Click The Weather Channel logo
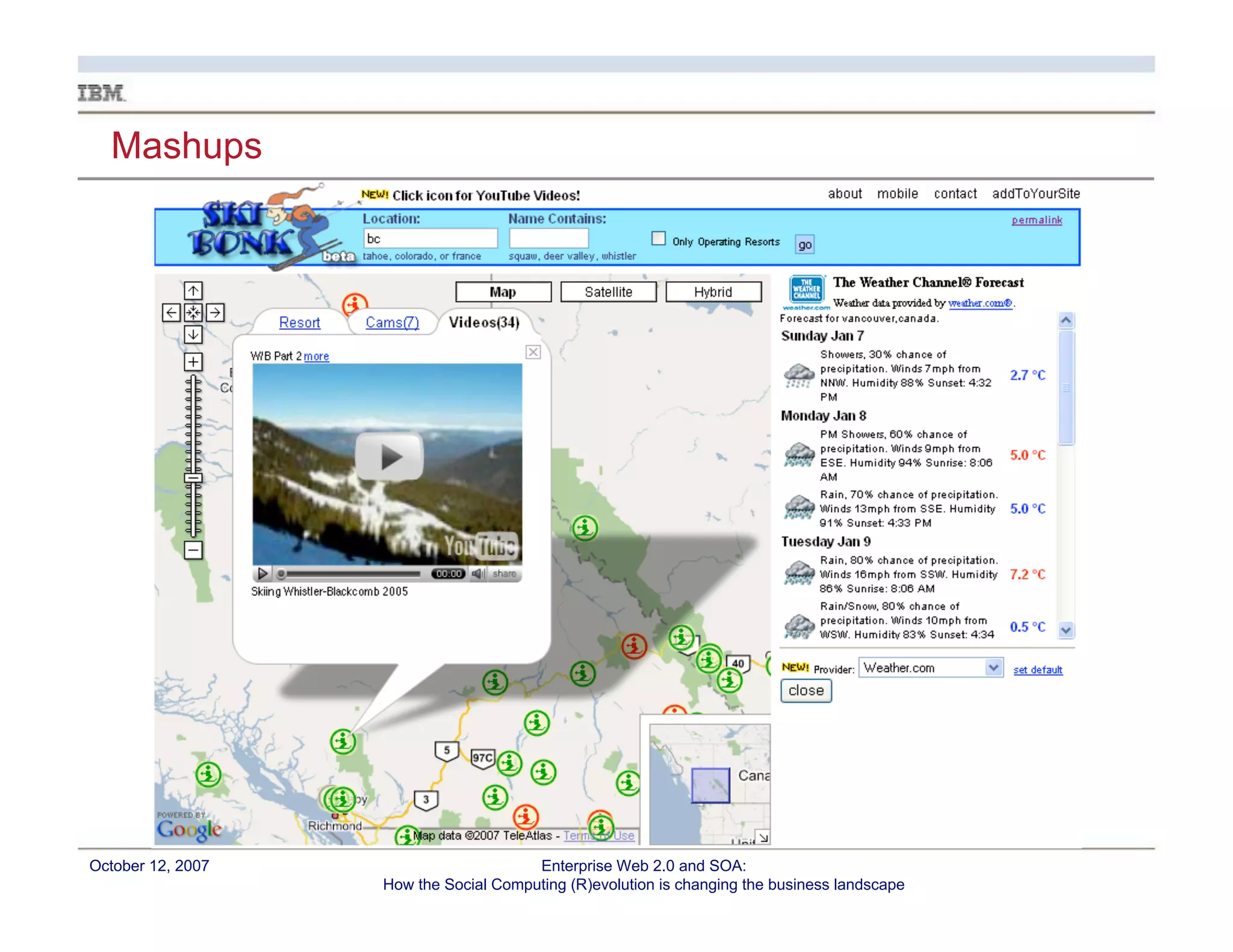 click(806, 291)
